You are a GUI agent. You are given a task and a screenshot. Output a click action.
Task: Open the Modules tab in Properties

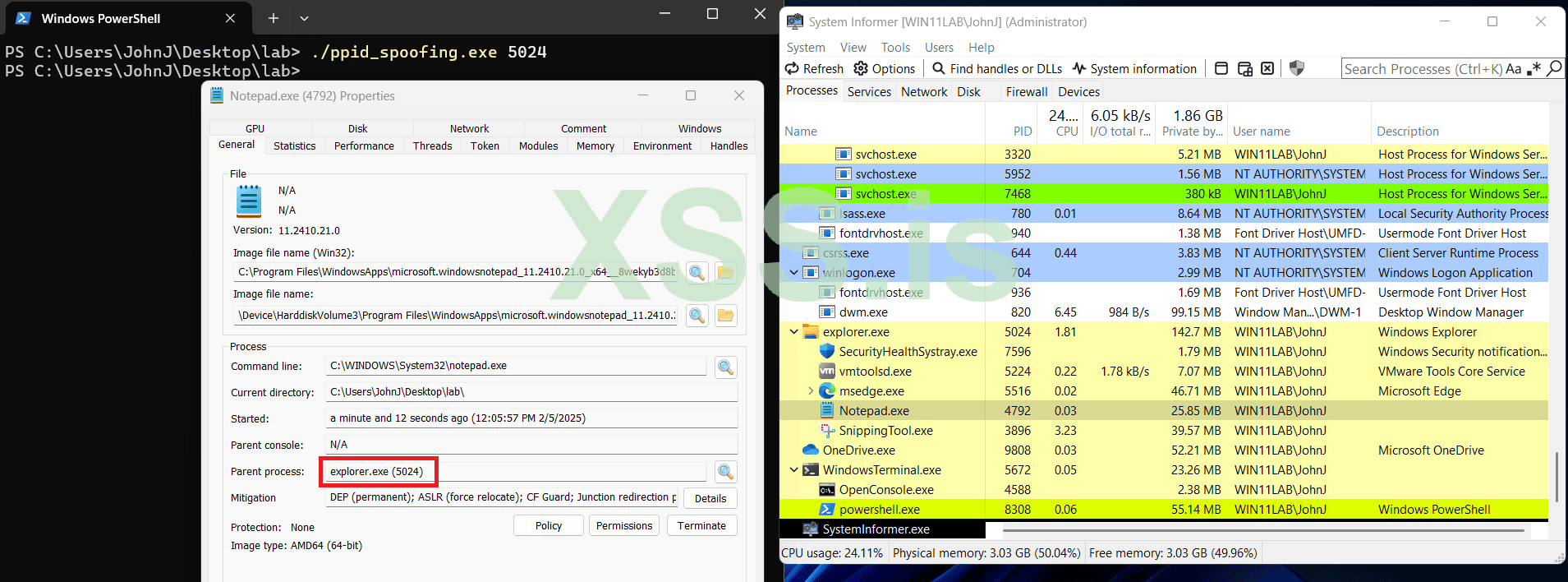(x=538, y=145)
